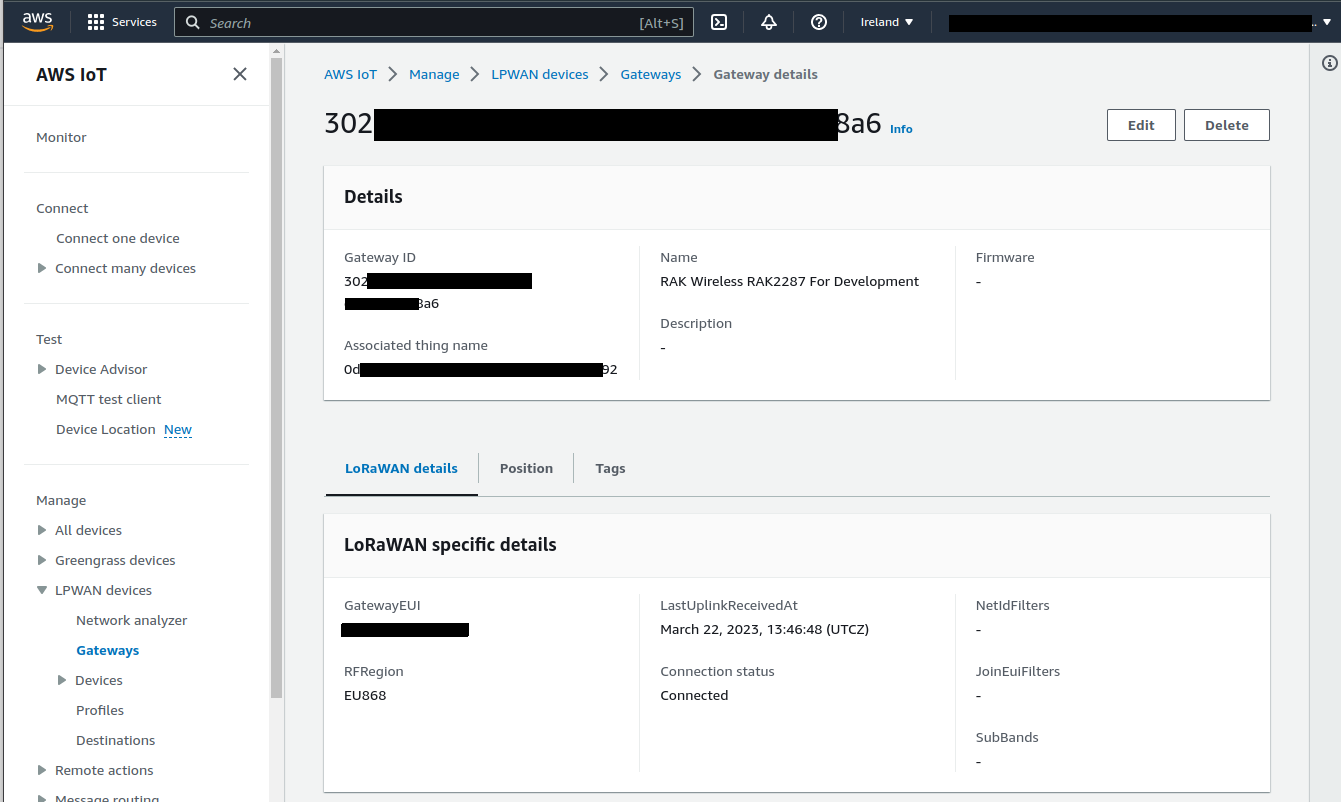Open the notifications bell

click(769, 22)
